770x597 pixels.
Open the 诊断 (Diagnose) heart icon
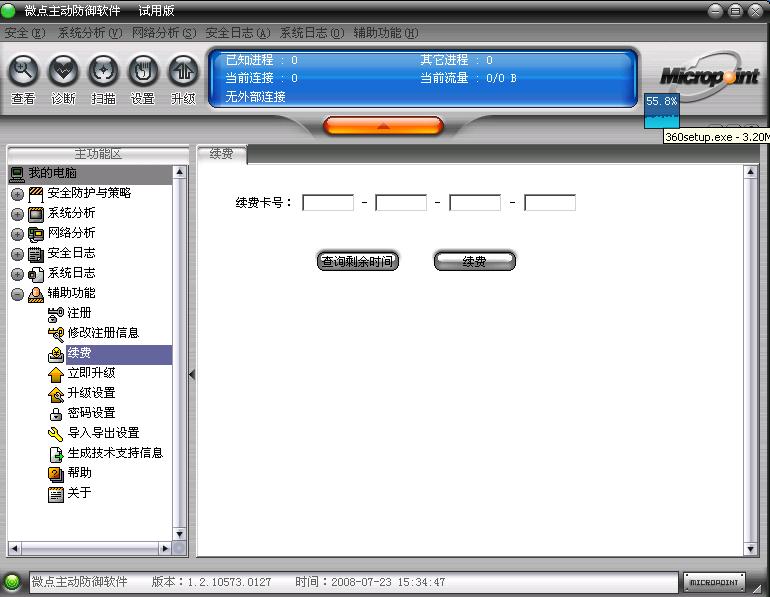[63, 71]
